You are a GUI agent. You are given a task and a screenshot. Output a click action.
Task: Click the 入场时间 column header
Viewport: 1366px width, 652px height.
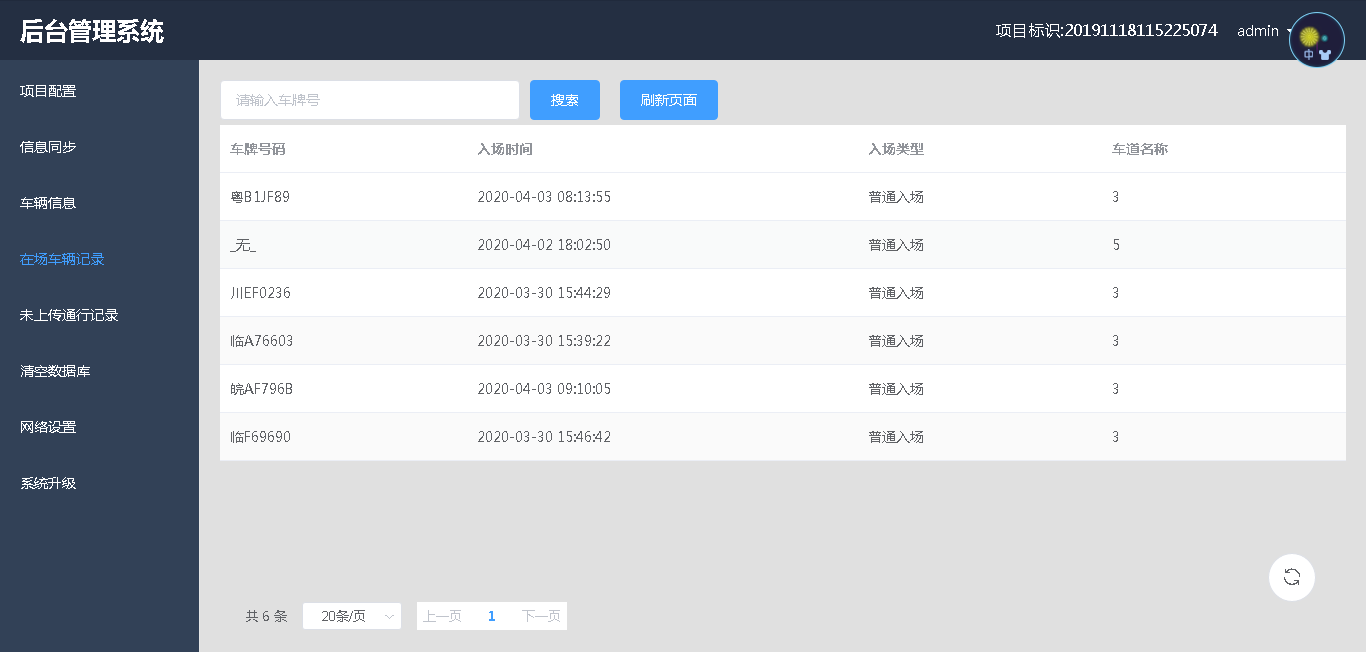coord(505,149)
